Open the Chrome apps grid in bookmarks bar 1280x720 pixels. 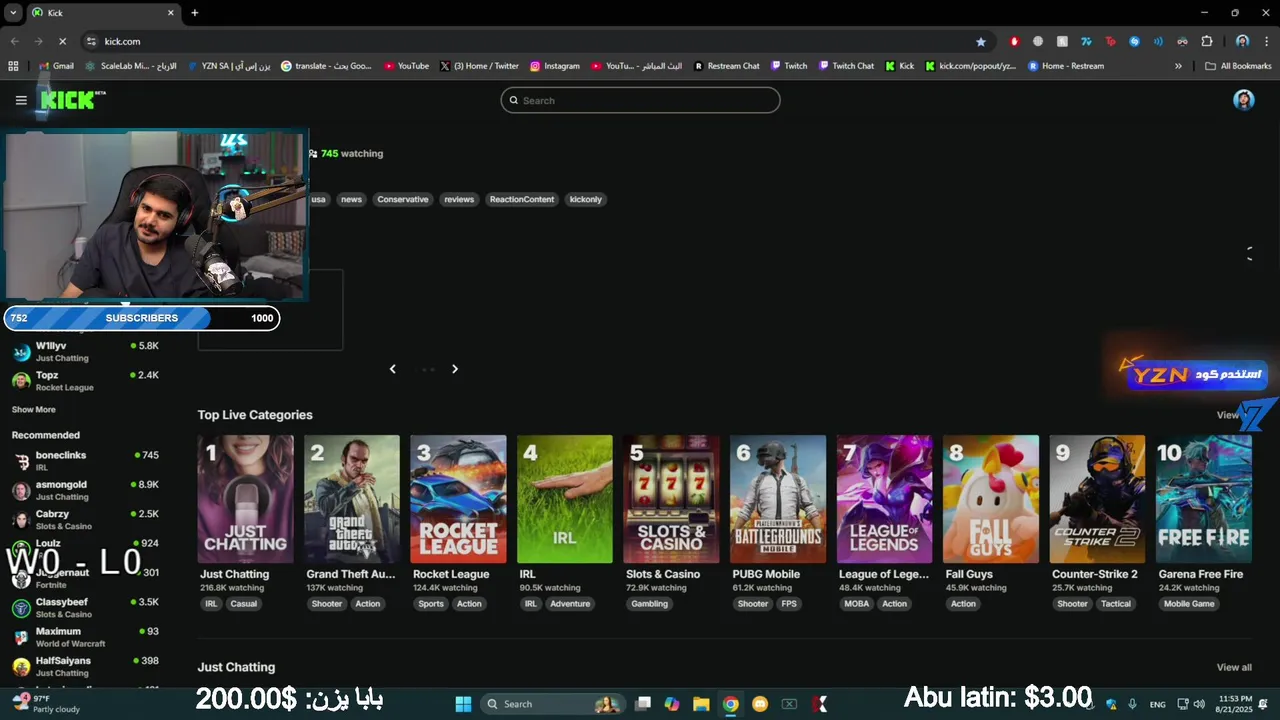13,66
